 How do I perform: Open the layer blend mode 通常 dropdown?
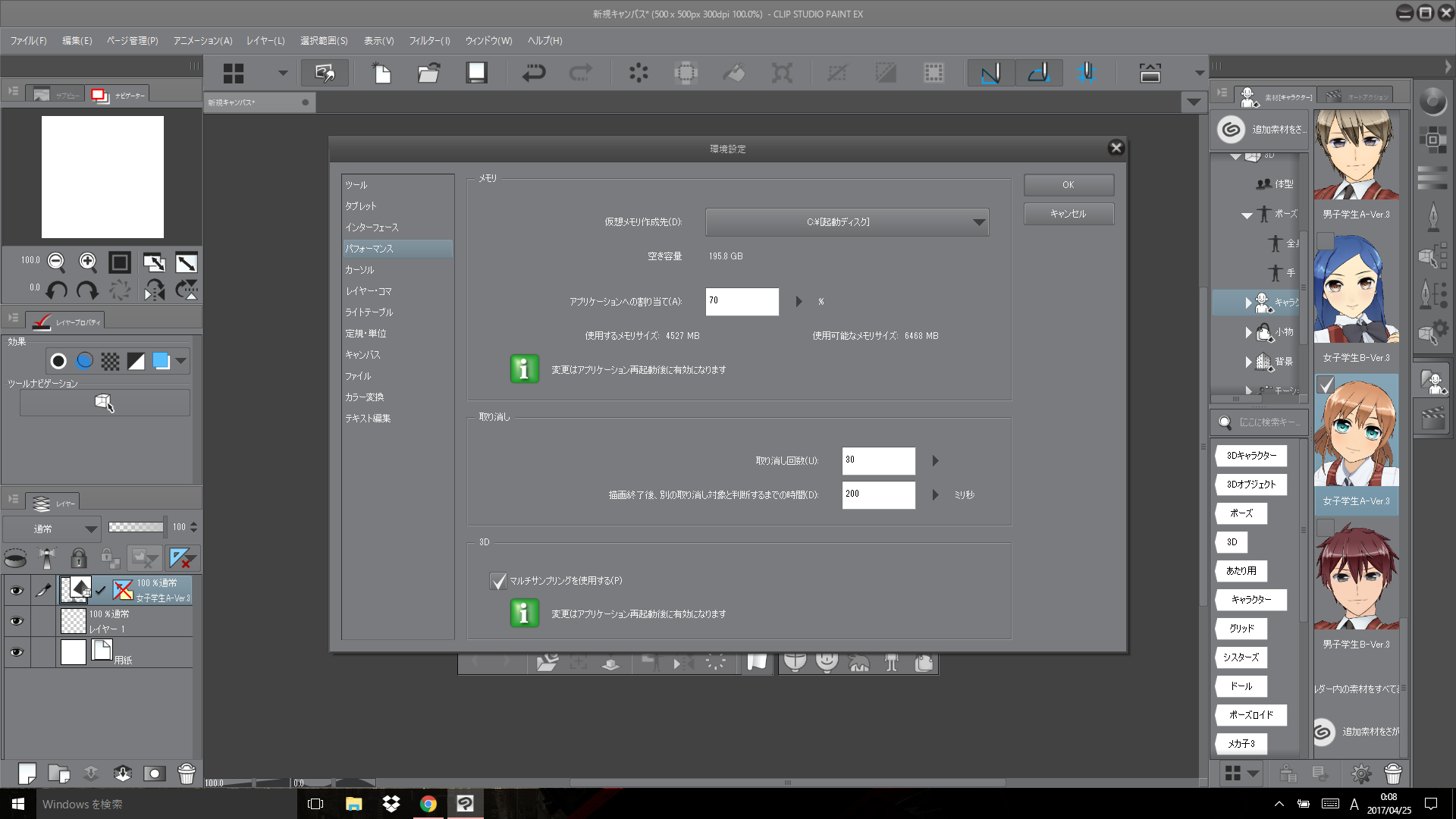[x=52, y=529]
